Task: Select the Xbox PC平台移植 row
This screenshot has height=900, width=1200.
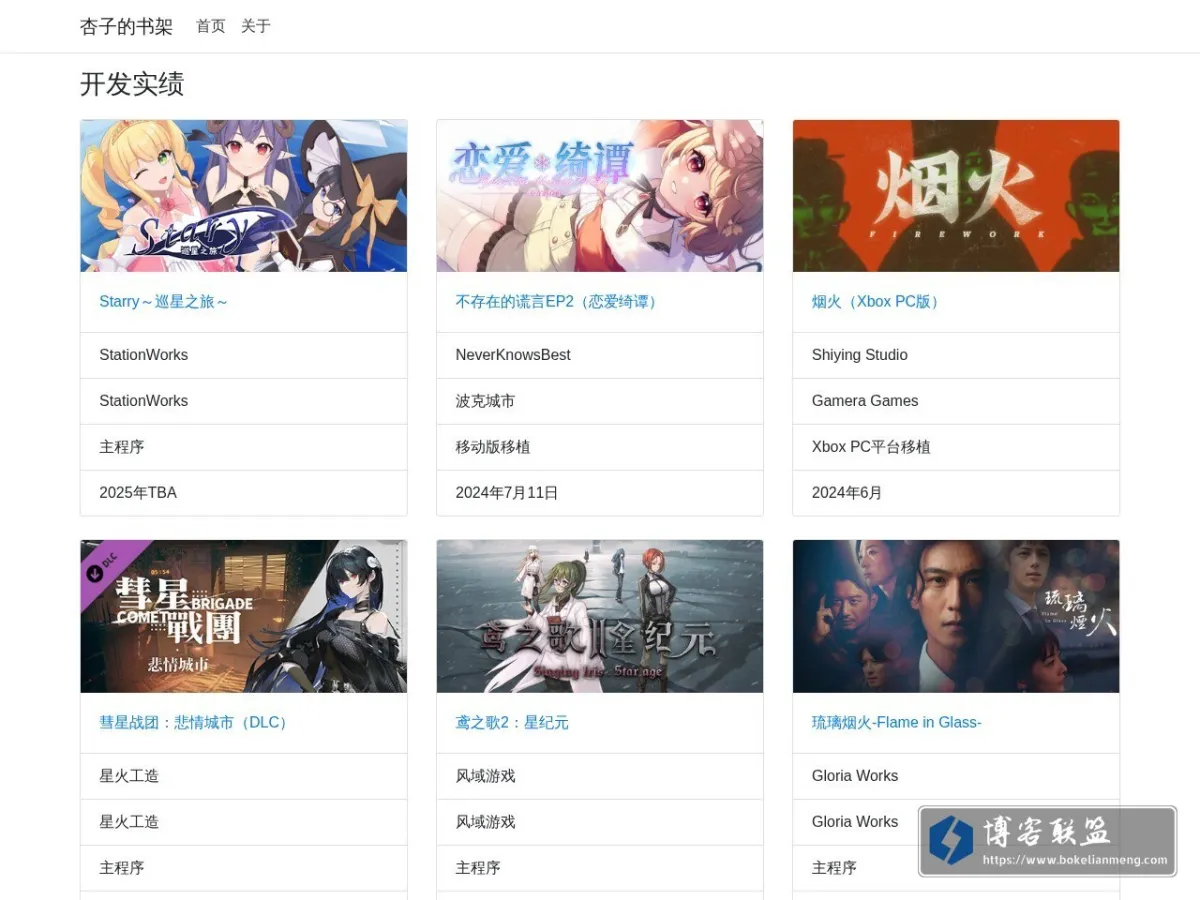Action: [956, 447]
